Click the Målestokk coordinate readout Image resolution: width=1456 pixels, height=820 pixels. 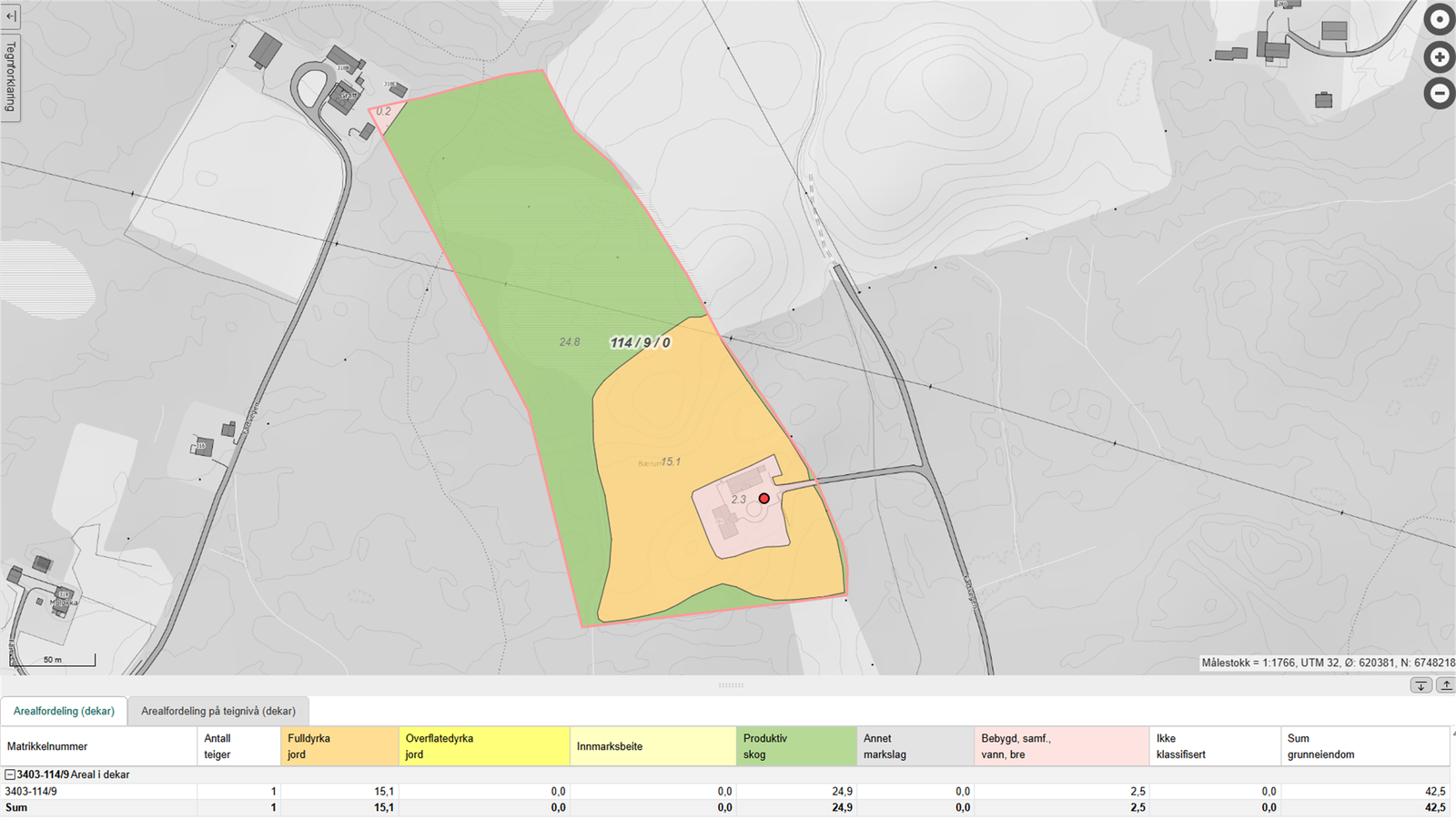click(1328, 663)
